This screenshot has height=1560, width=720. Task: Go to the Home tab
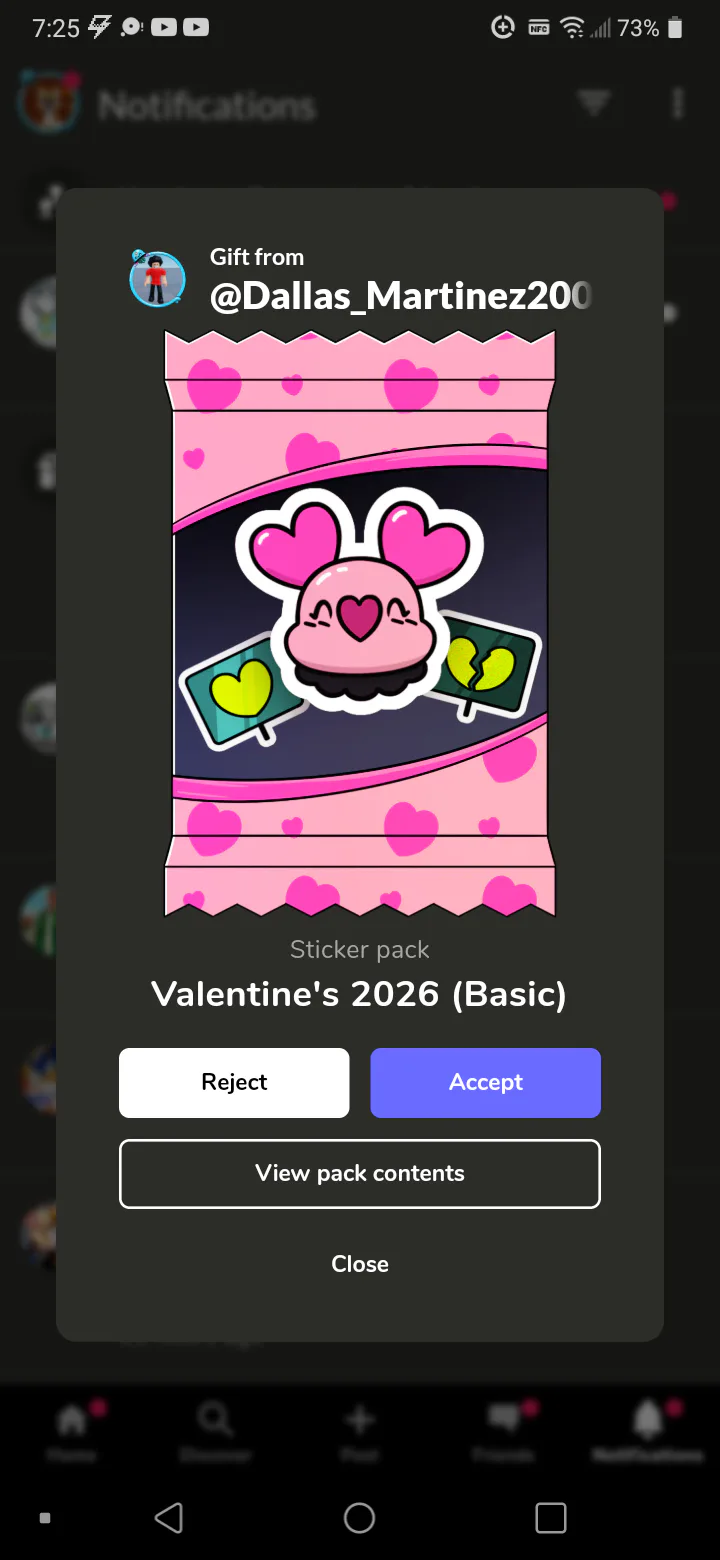click(x=72, y=1431)
